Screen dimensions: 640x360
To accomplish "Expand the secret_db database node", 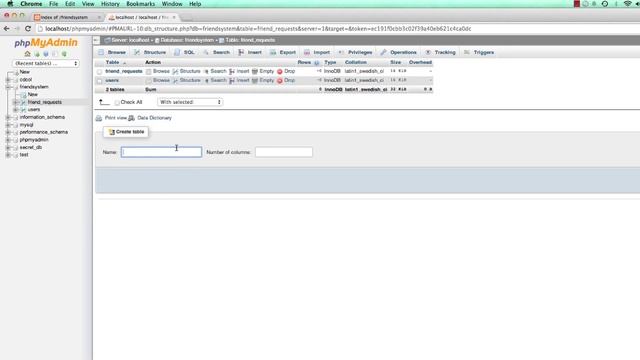I will [x=8, y=148].
